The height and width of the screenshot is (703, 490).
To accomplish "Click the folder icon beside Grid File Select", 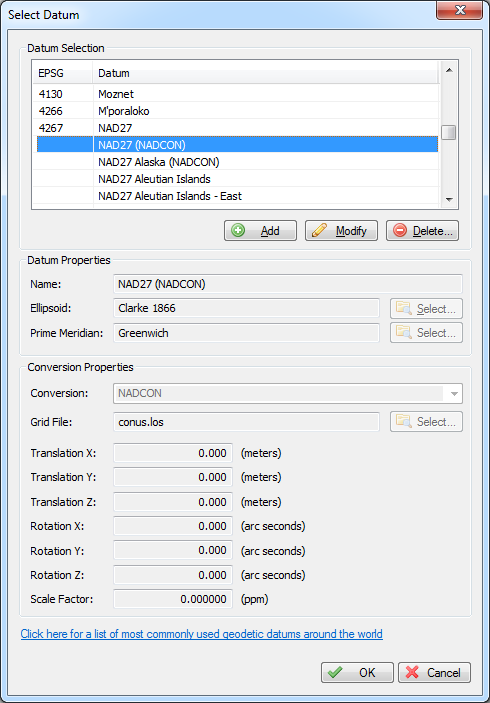I will pyautogui.click(x=404, y=421).
